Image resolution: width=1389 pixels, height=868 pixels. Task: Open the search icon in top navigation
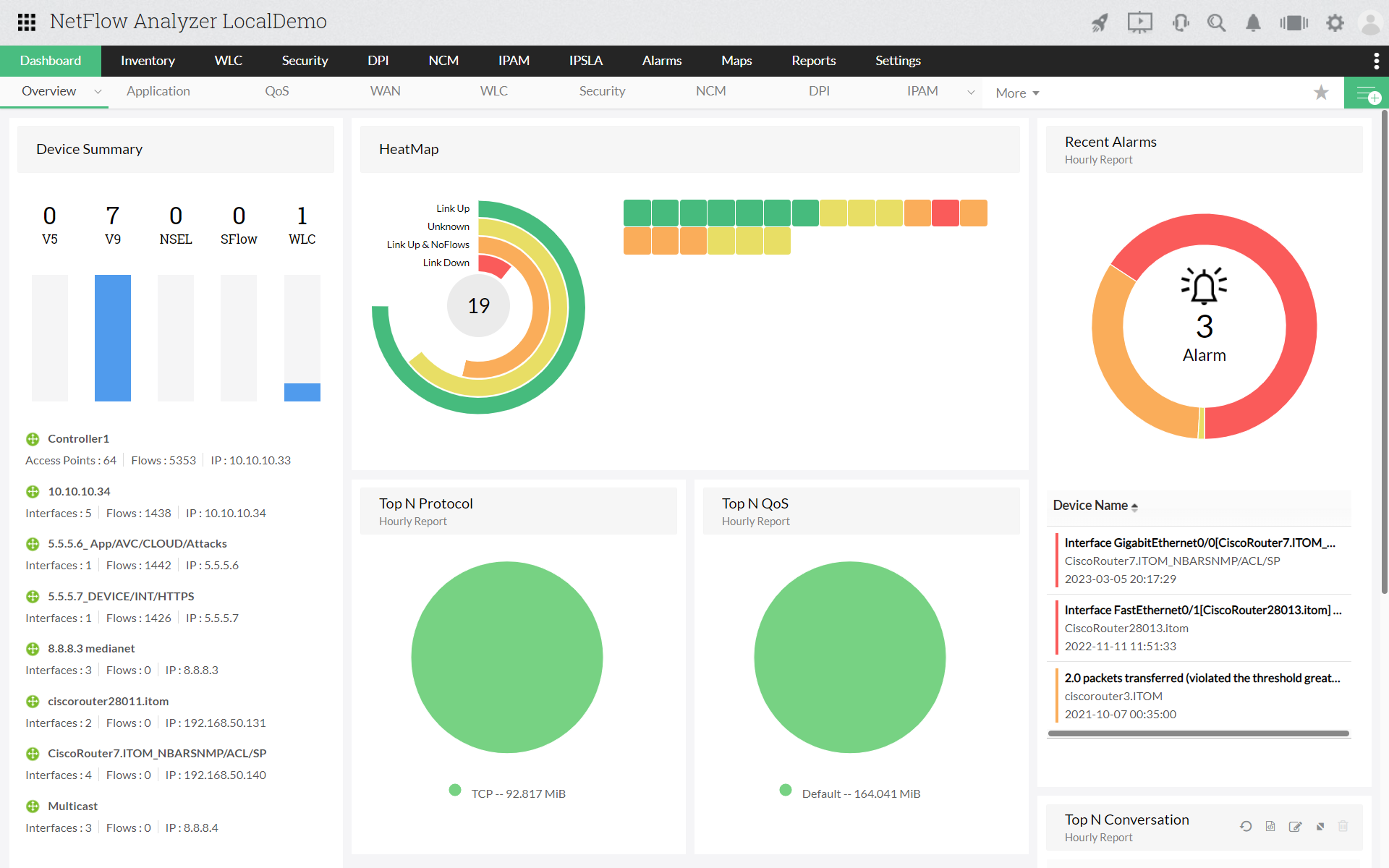click(1215, 21)
